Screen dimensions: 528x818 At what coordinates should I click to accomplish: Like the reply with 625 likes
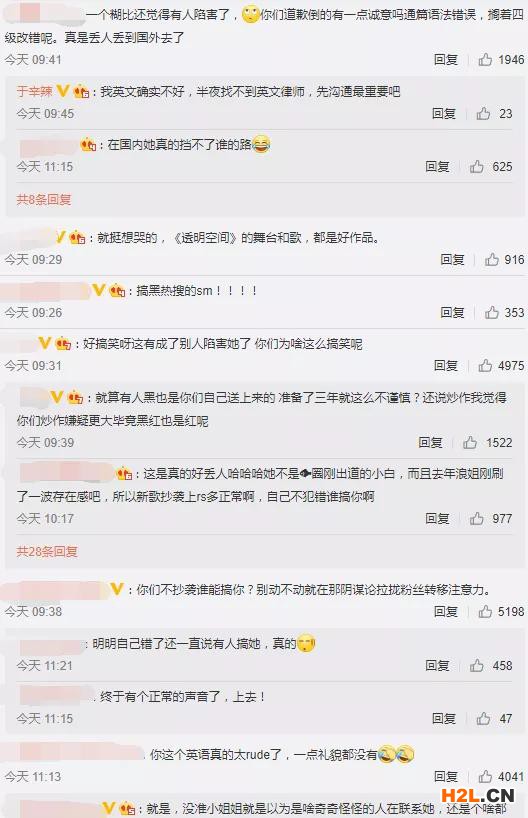click(476, 166)
